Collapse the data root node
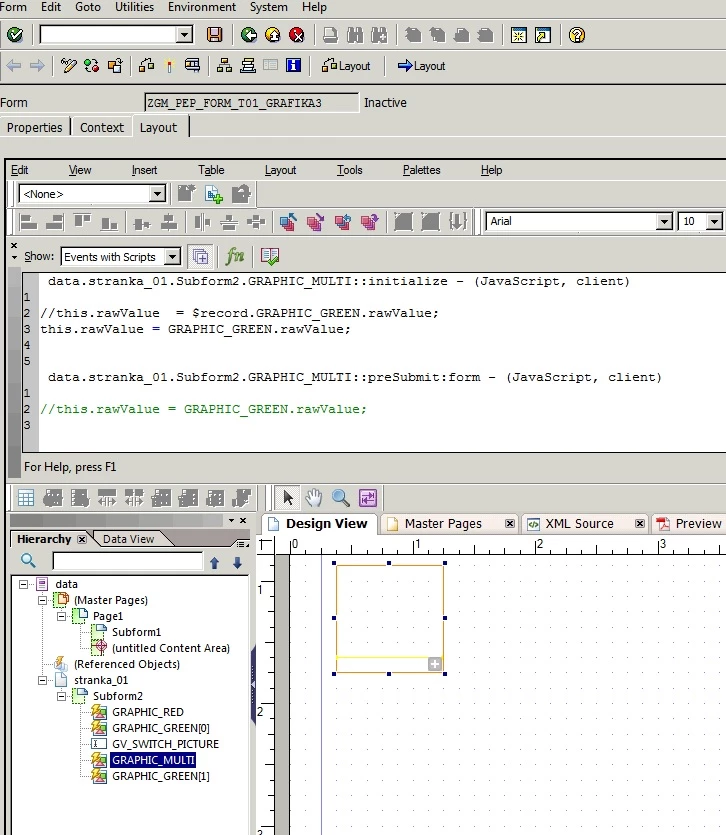 click(x=23, y=584)
